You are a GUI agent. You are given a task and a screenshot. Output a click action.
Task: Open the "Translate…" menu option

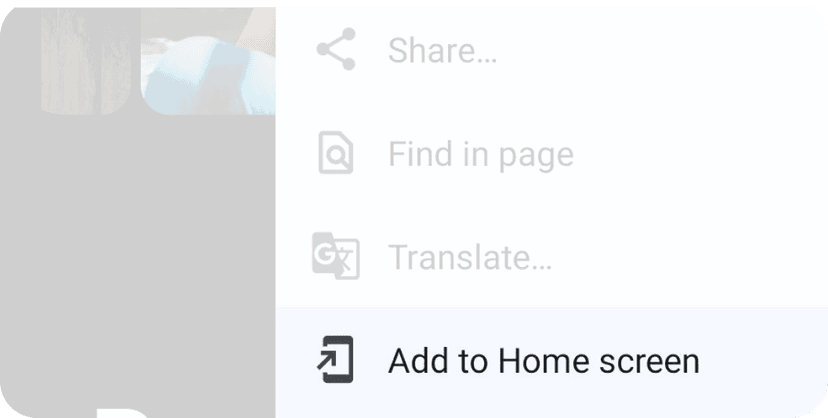coord(470,257)
